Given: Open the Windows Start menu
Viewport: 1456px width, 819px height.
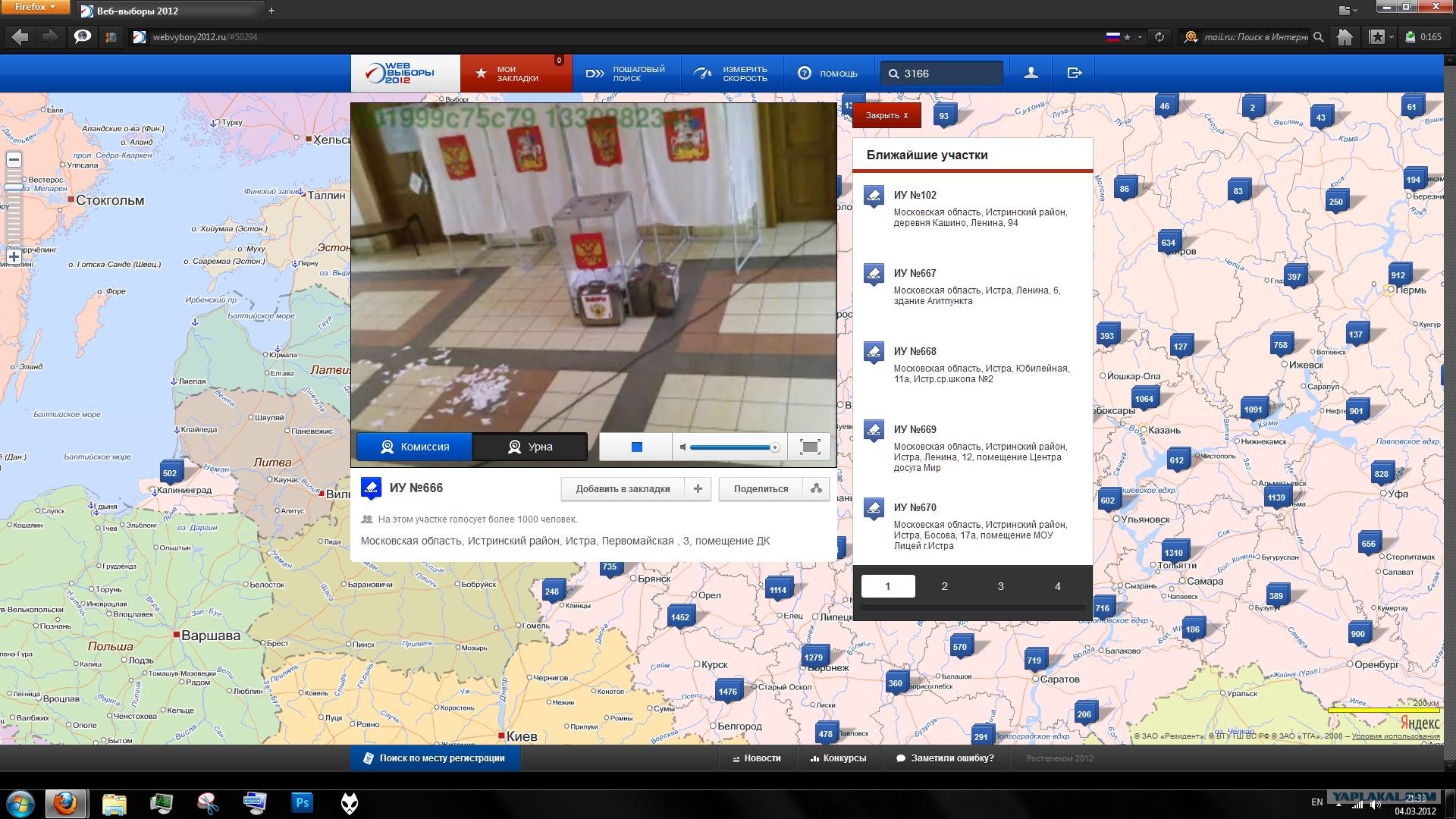Looking at the screenshot, I should (x=20, y=803).
